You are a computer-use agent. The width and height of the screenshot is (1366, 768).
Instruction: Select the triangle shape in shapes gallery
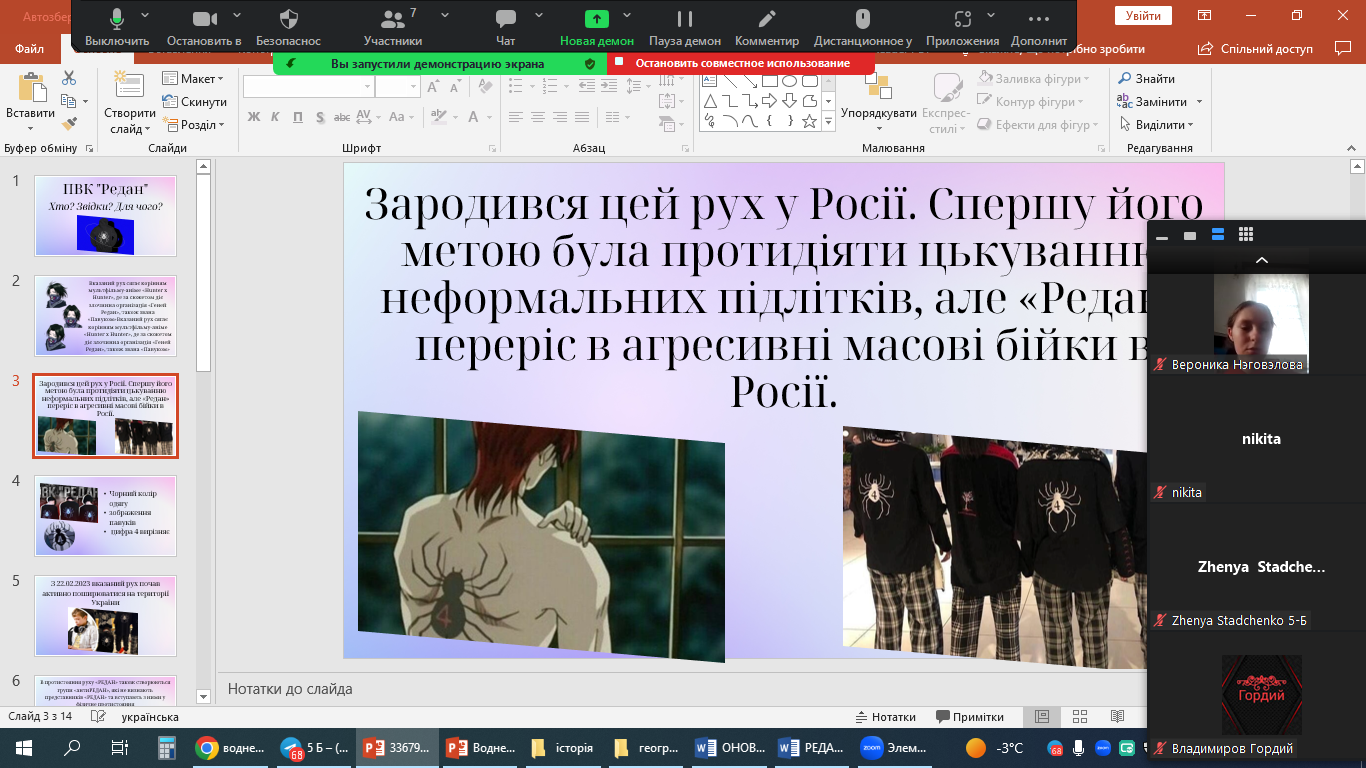(x=709, y=101)
